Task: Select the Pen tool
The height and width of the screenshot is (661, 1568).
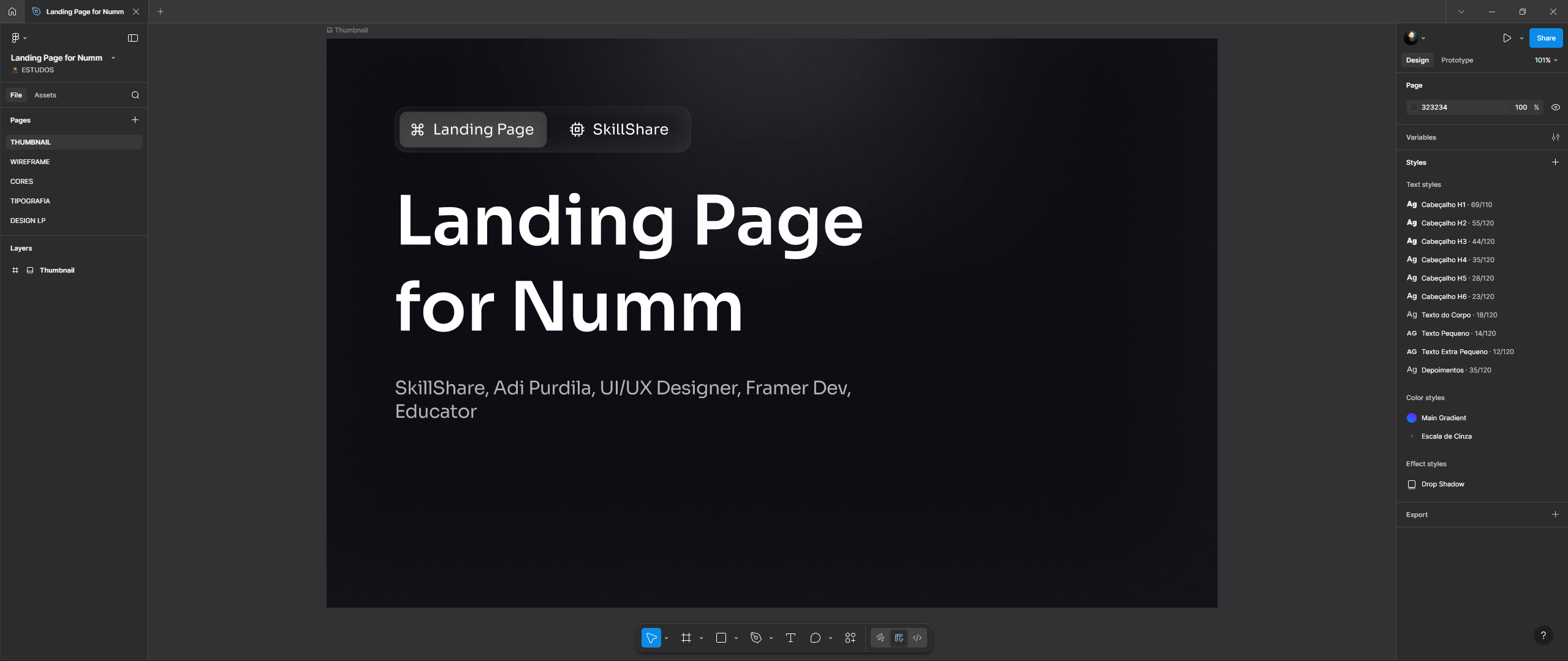Action: (x=756, y=638)
